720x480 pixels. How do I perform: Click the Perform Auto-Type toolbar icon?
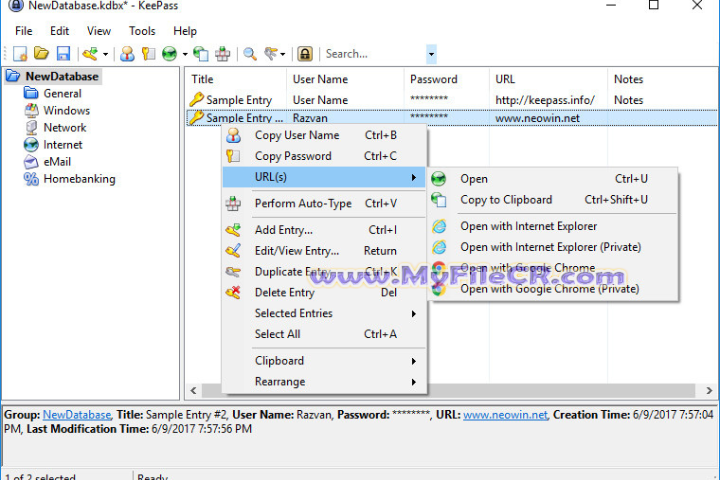[223, 54]
